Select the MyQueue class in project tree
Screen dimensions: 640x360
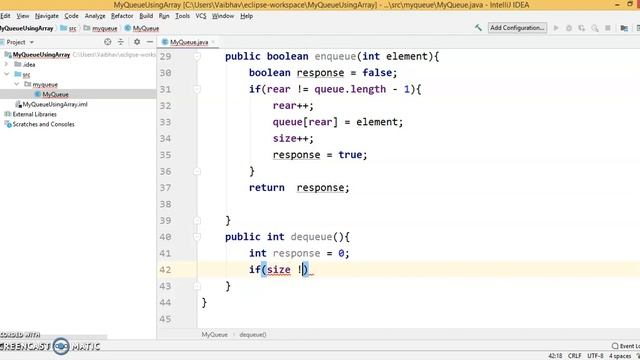[55, 94]
